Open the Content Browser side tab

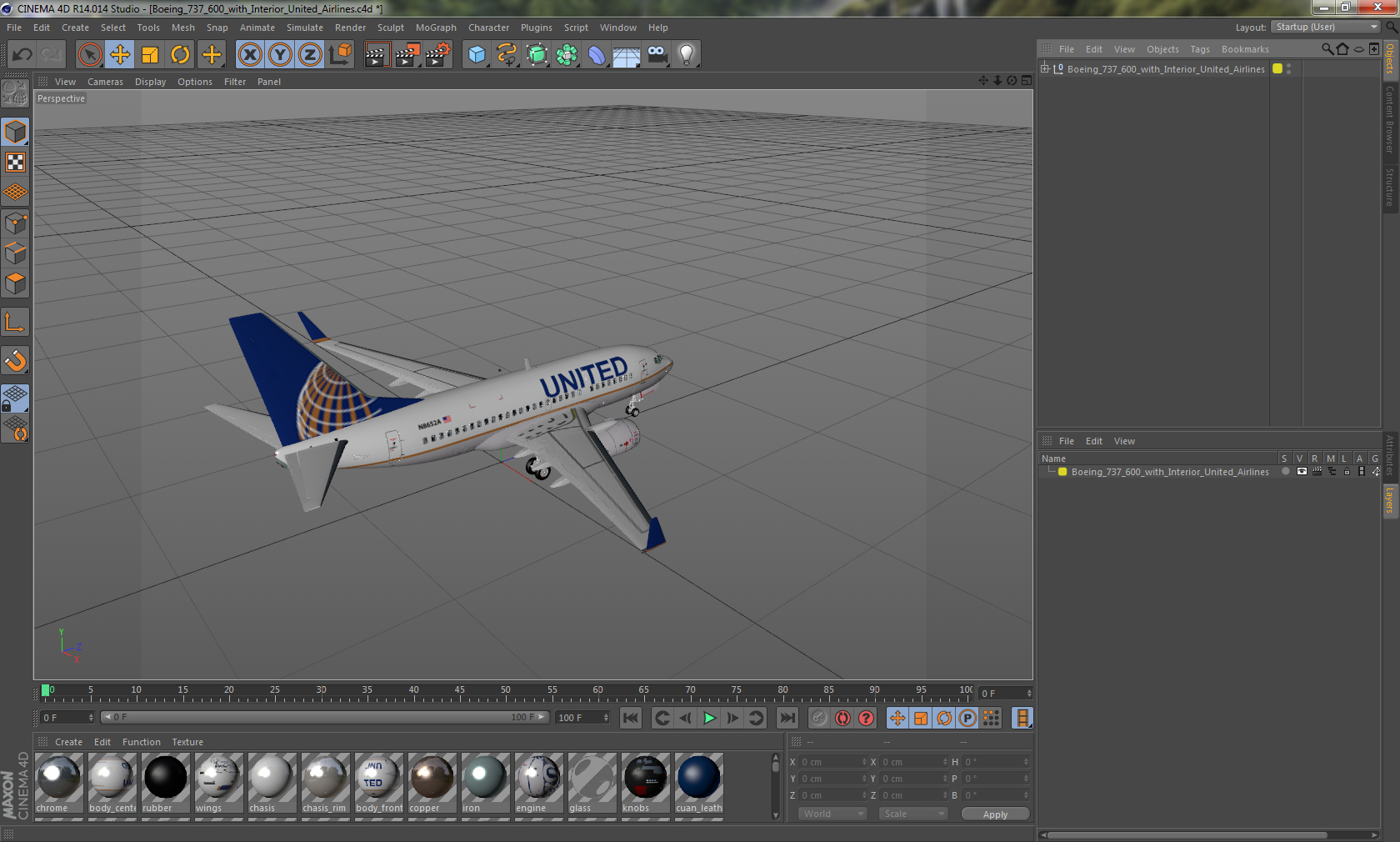tap(1390, 119)
